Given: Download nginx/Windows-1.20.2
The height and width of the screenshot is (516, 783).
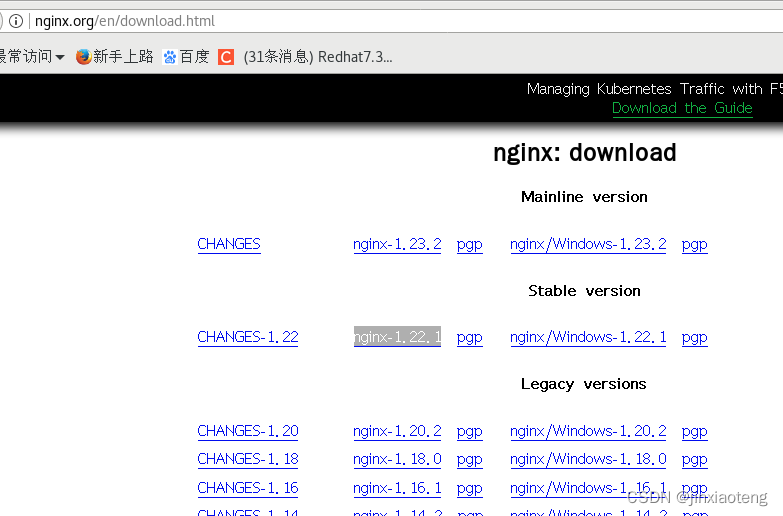Looking at the screenshot, I should click(x=588, y=431).
